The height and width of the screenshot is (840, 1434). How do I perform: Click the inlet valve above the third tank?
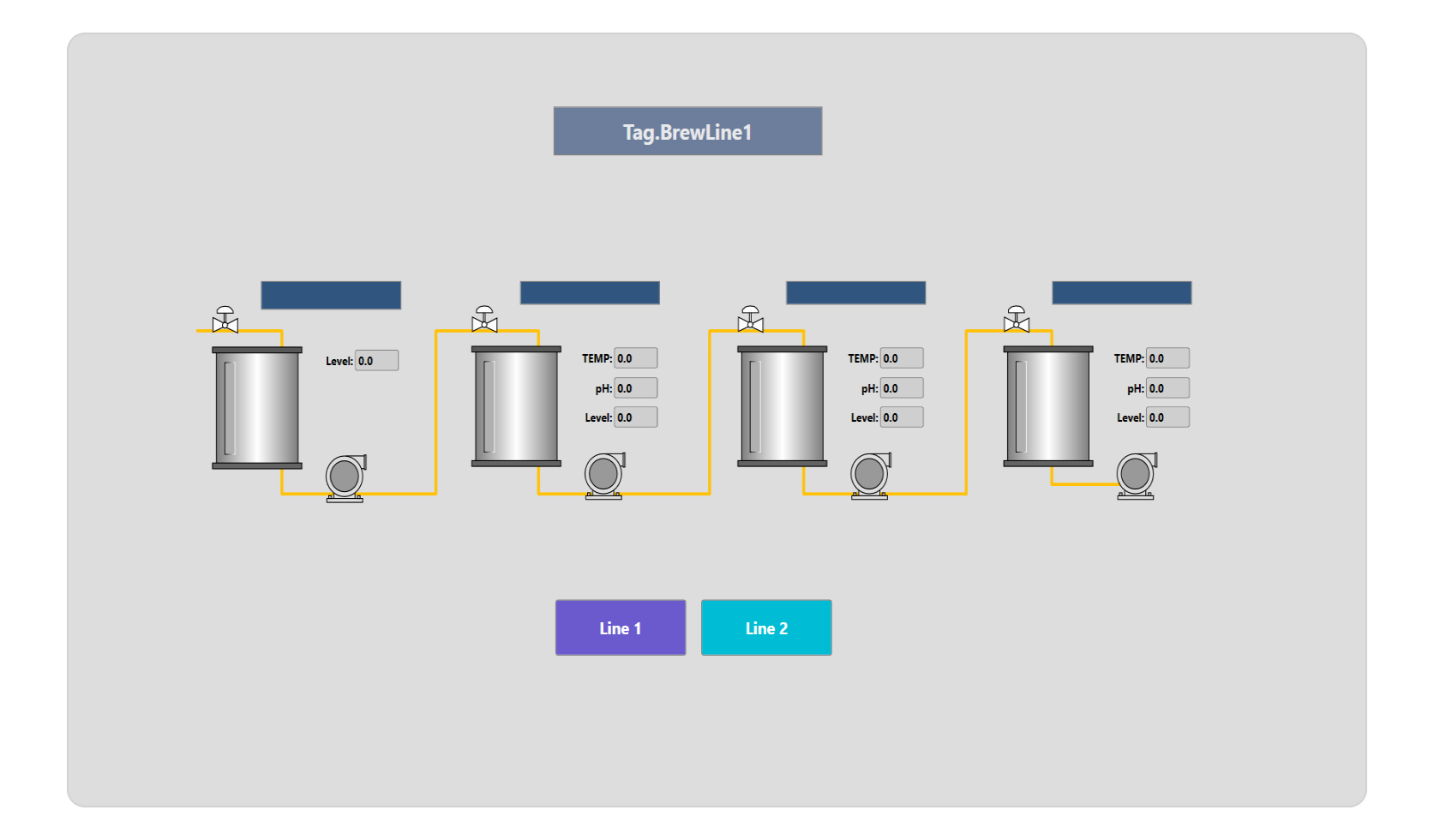750,320
